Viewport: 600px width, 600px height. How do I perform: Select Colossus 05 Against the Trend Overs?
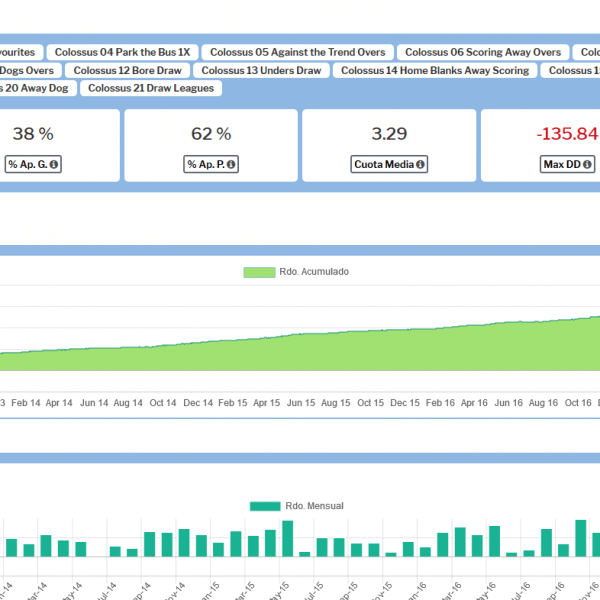pyautogui.click(x=297, y=52)
